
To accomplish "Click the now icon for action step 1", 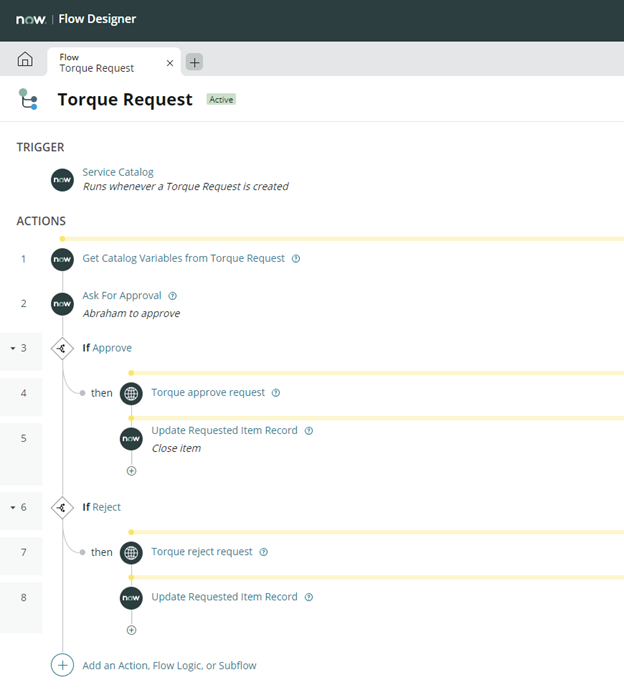I will click(62, 259).
